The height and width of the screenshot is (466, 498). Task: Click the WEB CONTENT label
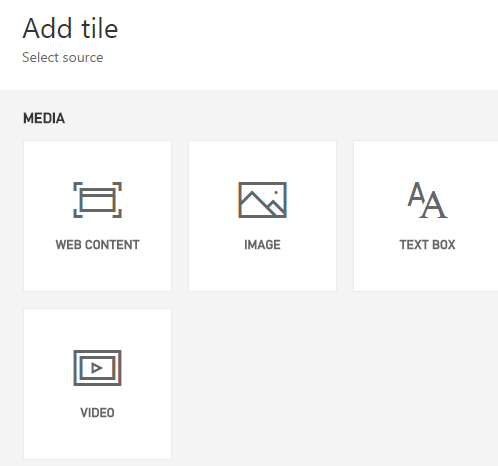[x=97, y=245]
